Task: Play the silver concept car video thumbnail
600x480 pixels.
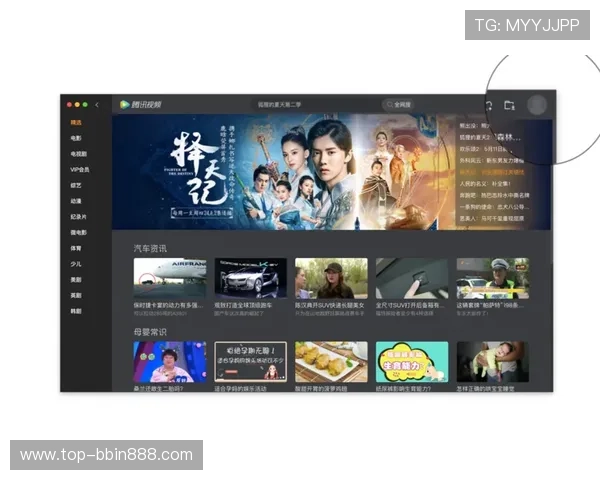Action: tap(251, 278)
